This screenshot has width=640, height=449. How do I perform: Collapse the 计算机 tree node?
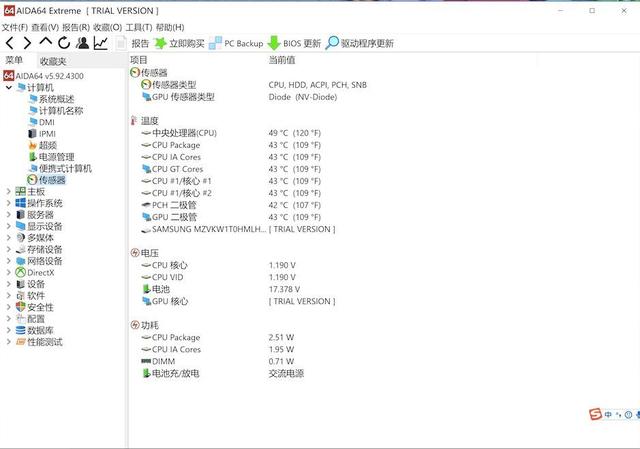(9, 87)
